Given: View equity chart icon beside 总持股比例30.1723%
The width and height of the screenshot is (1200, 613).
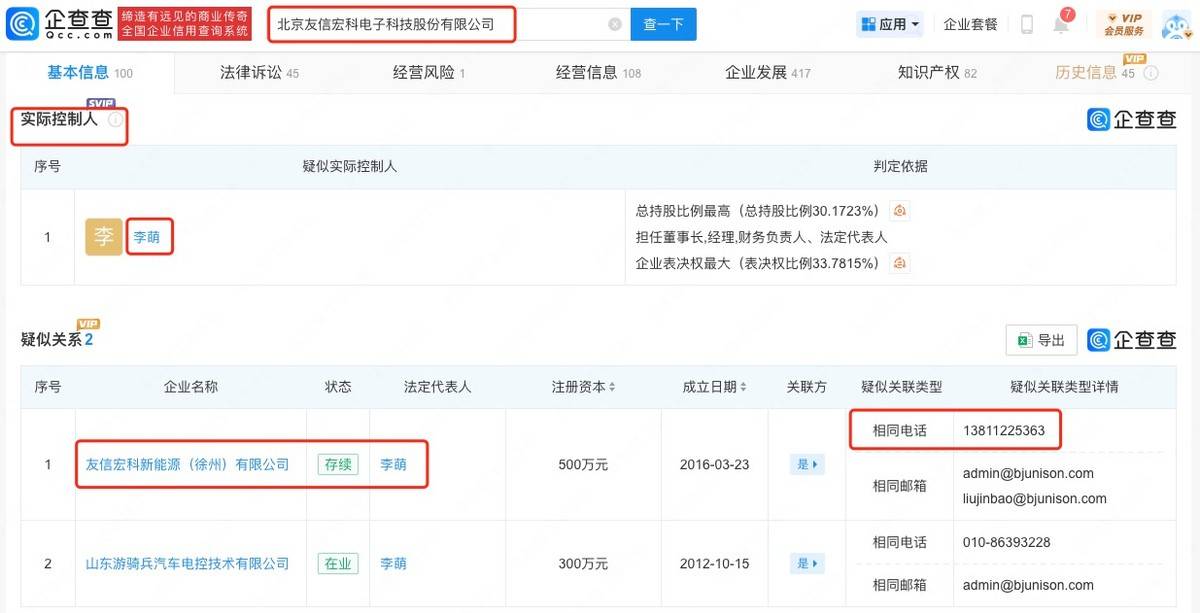Looking at the screenshot, I should coord(899,211).
